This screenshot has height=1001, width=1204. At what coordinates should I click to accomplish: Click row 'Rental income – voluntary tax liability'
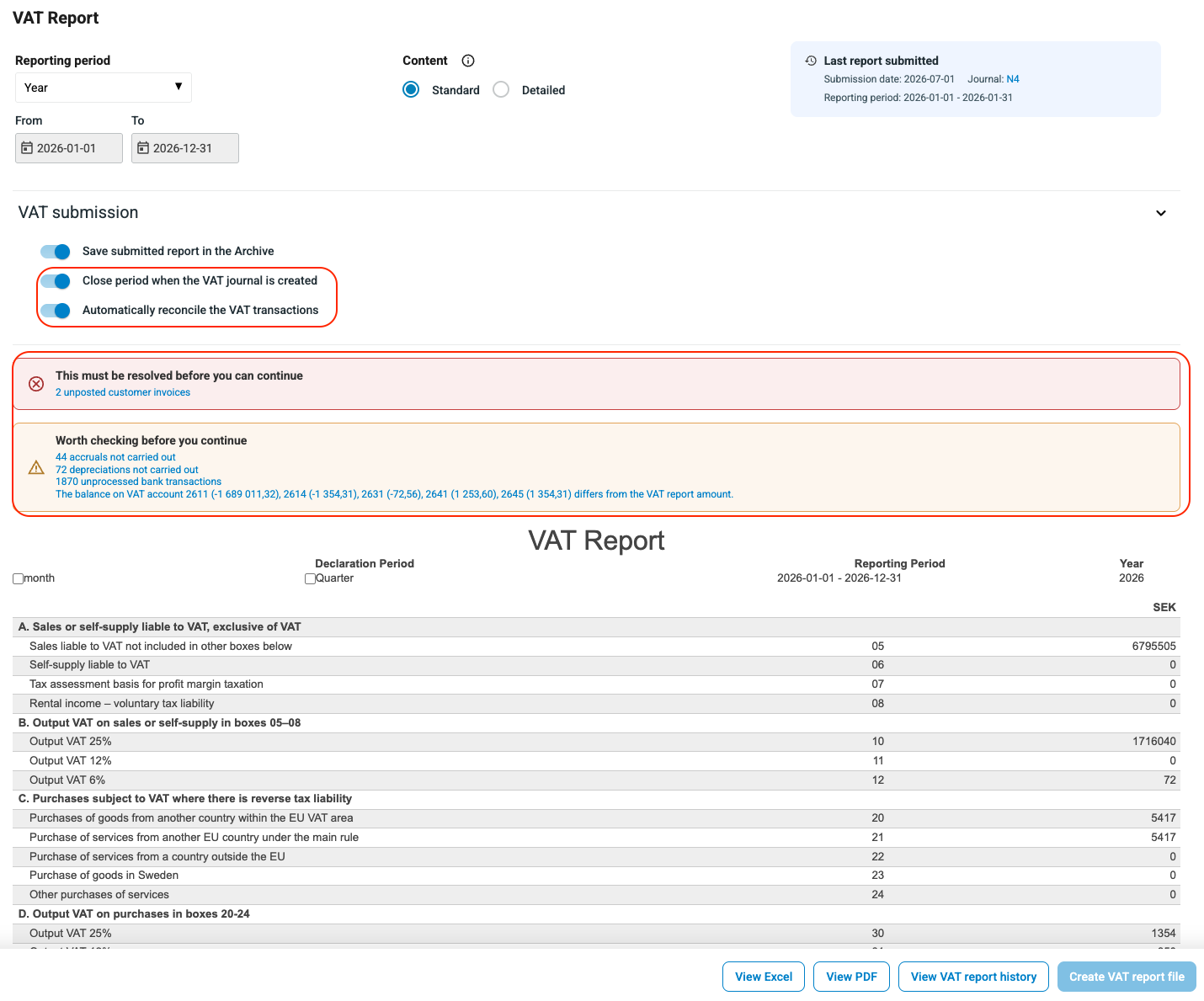click(x=596, y=704)
